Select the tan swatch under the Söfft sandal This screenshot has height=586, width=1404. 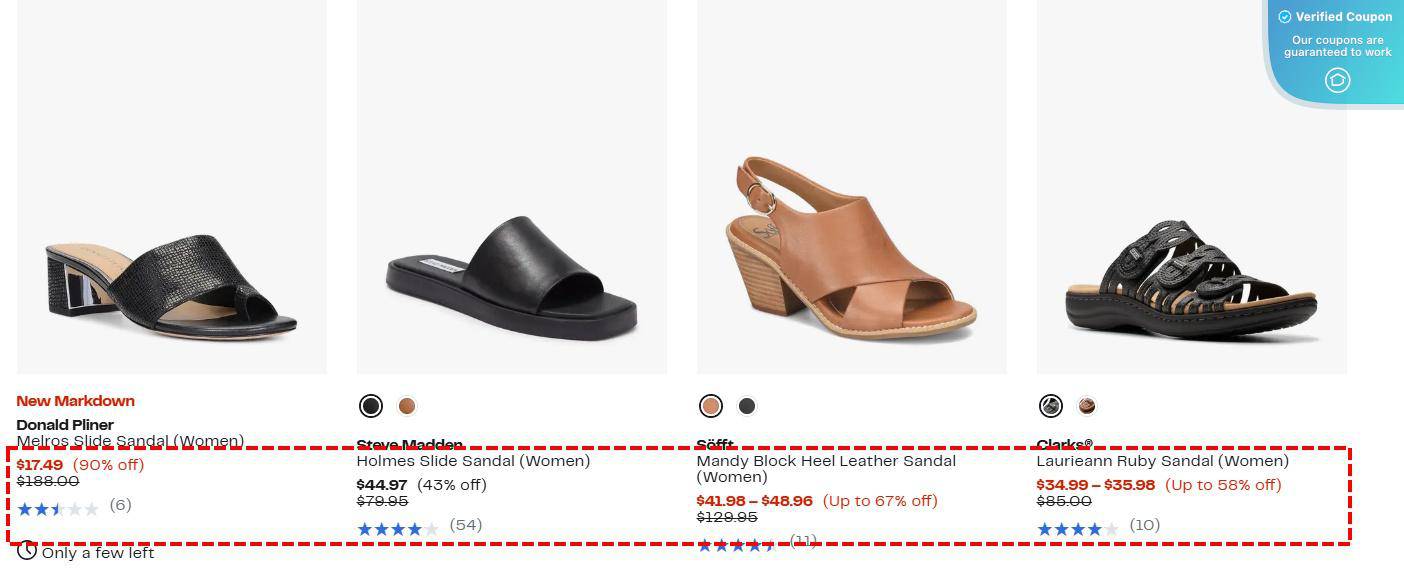[711, 406]
